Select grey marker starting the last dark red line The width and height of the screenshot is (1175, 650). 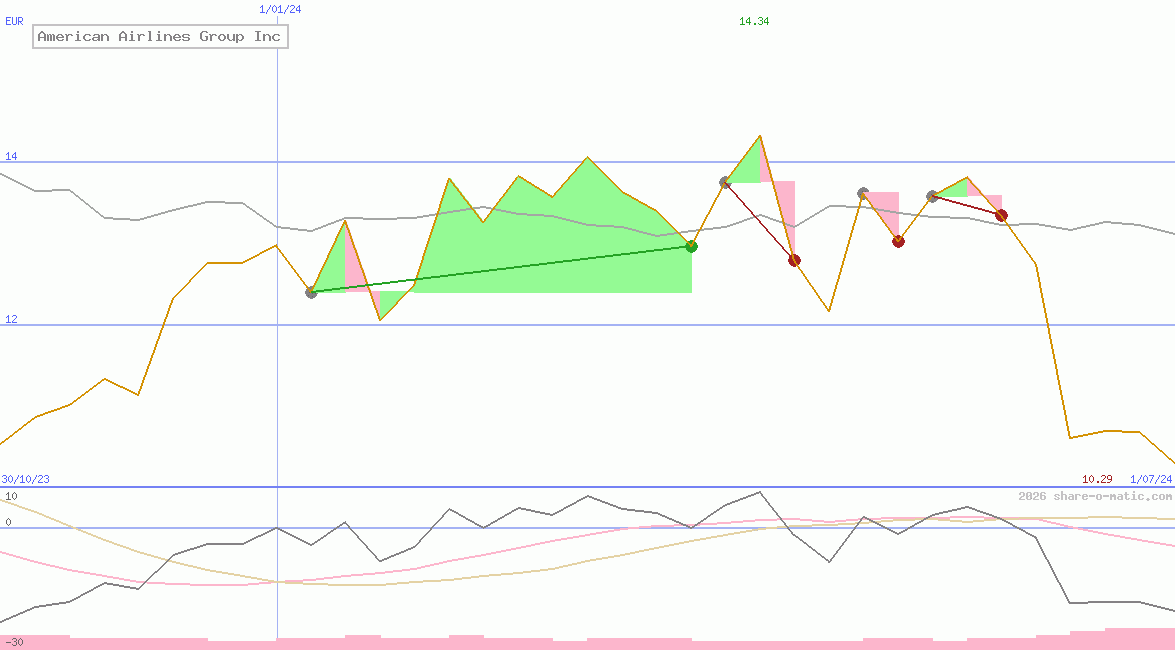click(932, 196)
